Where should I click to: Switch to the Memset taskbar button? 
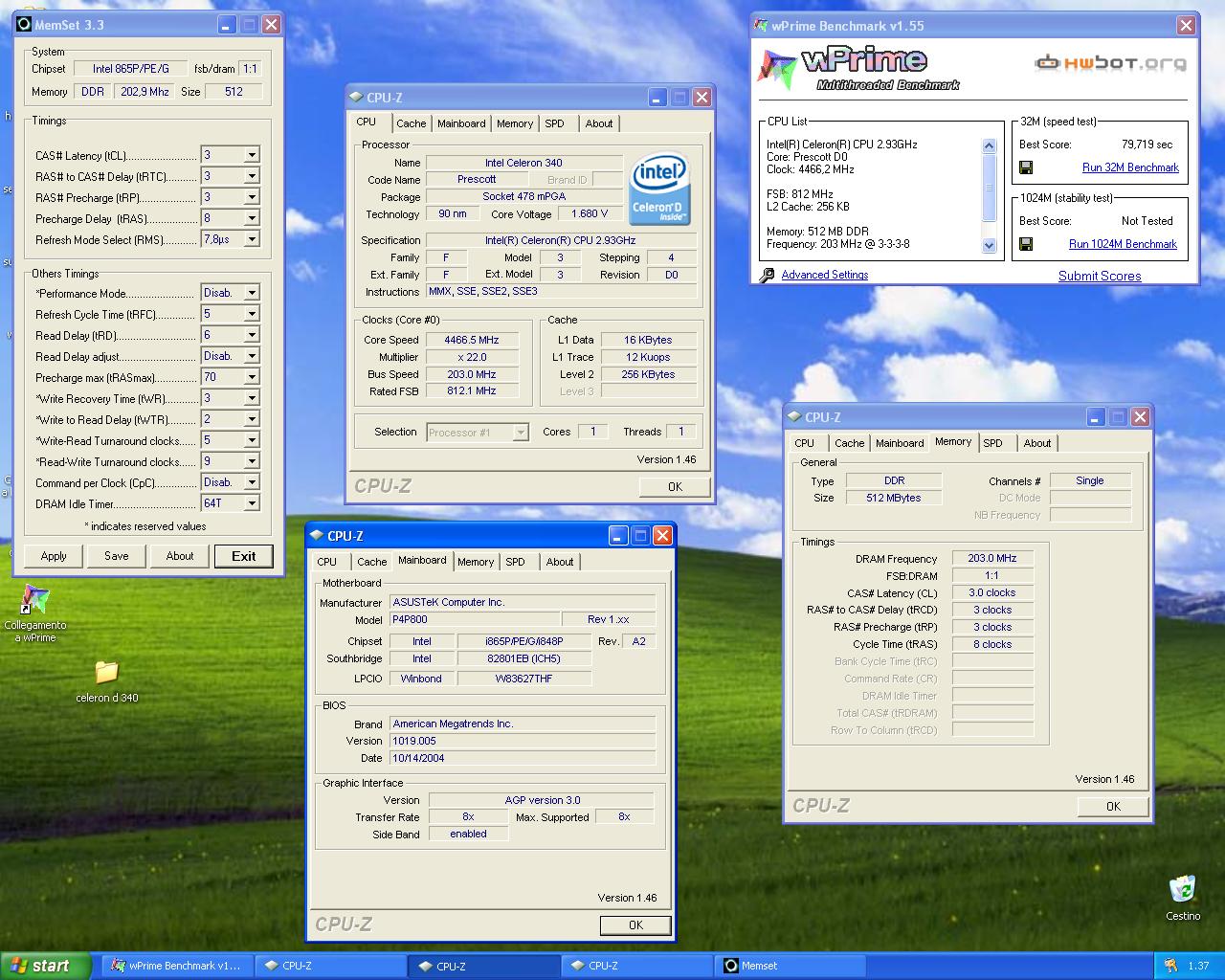[791, 966]
